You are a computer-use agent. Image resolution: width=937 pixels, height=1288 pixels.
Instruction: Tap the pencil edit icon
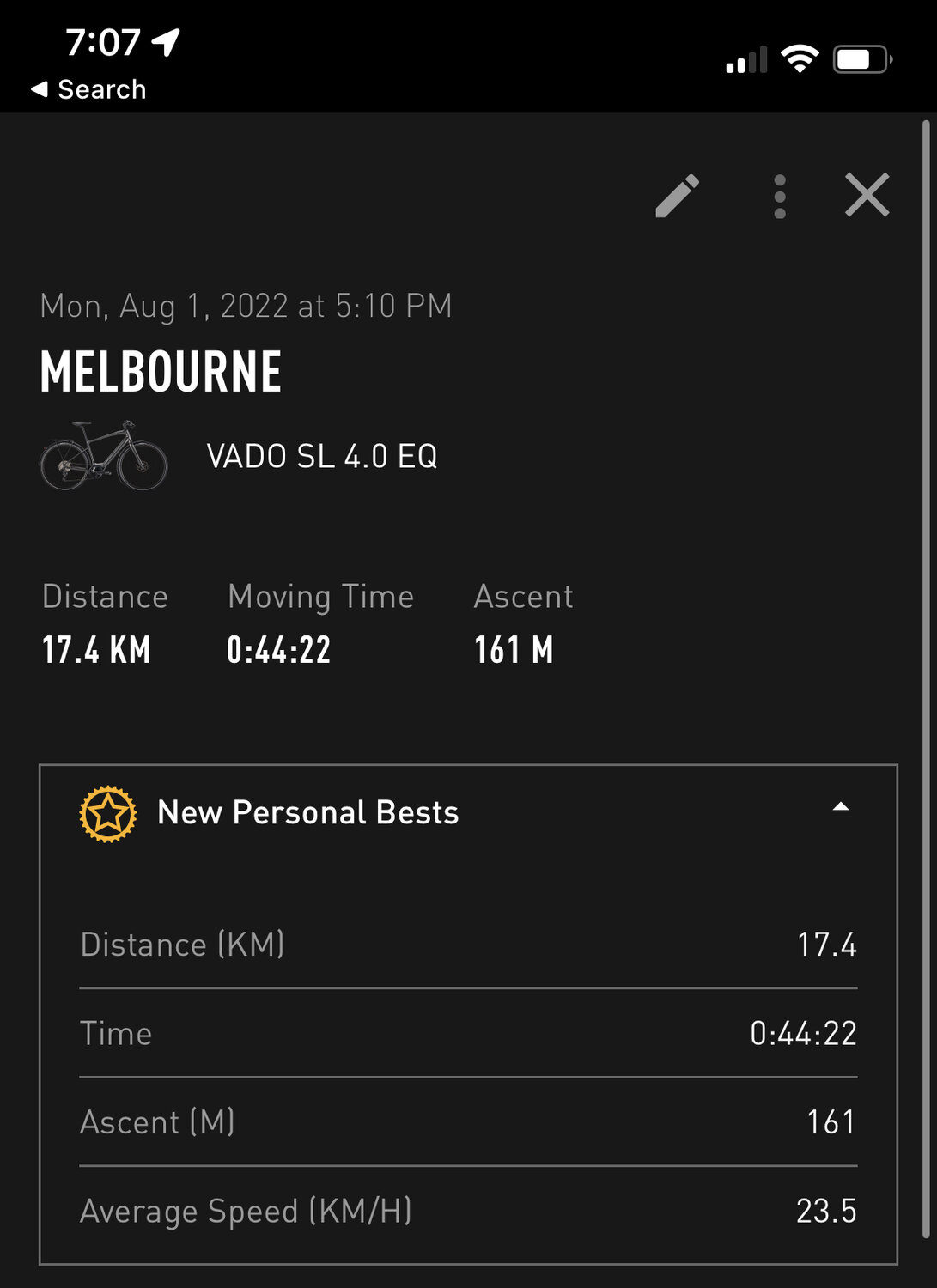(x=678, y=197)
